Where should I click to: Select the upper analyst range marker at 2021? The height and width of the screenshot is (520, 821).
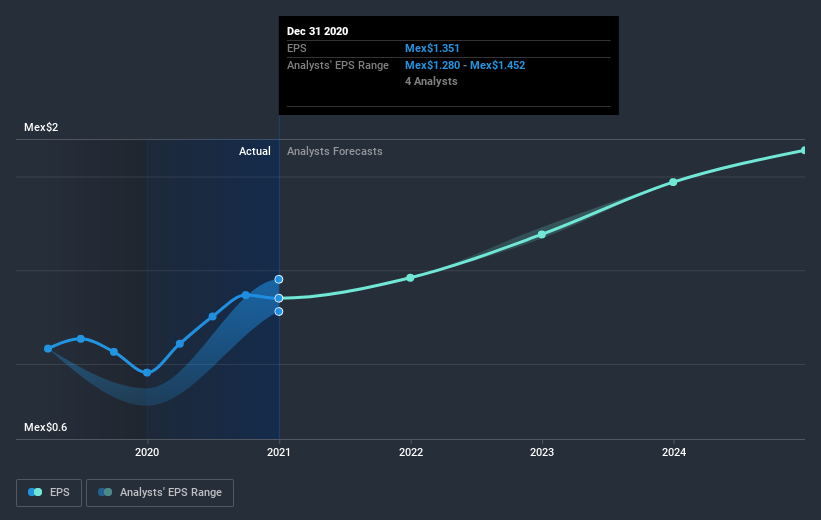tap(279, 279)
